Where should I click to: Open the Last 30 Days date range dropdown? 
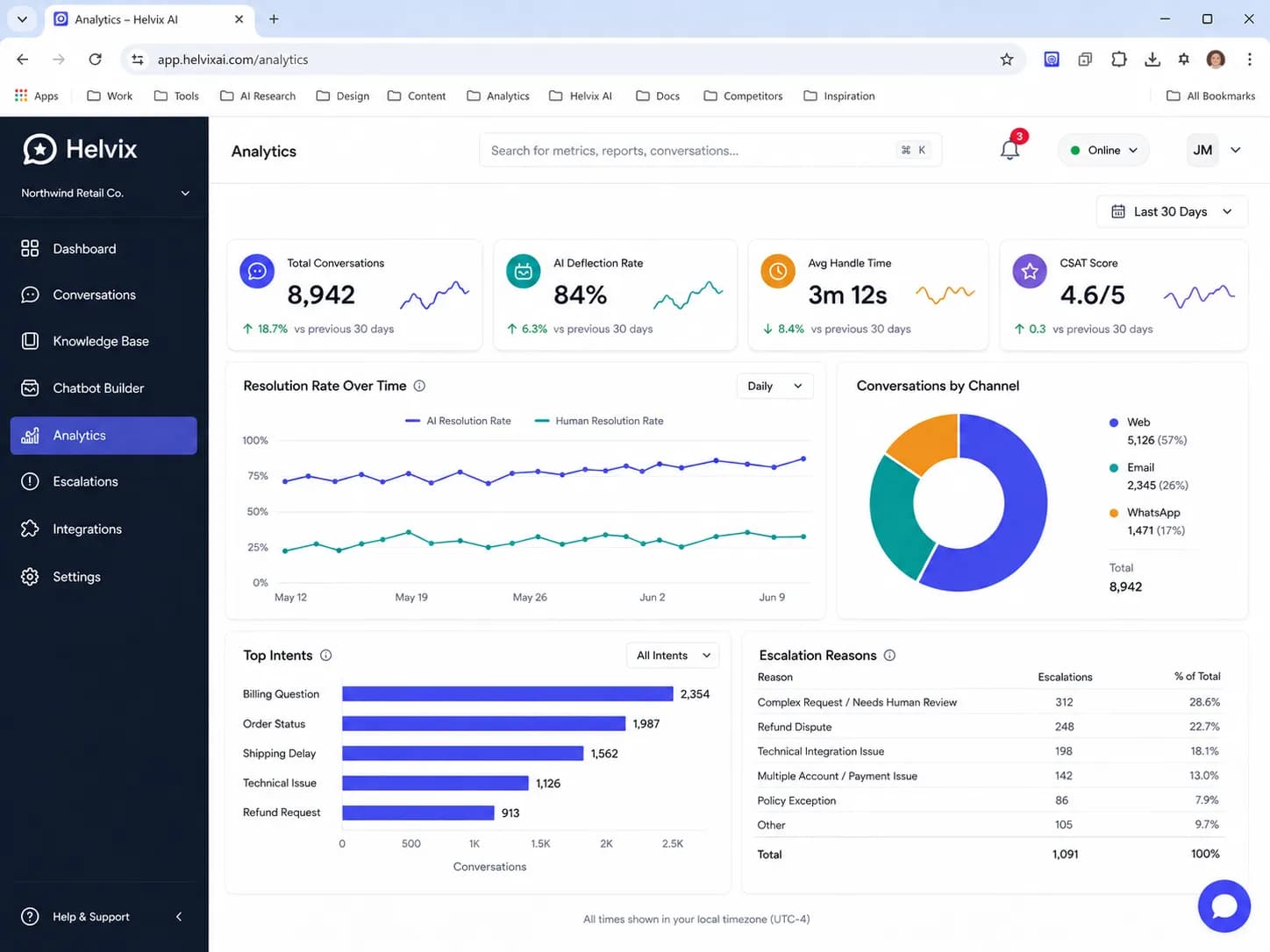coord(1172,211)
